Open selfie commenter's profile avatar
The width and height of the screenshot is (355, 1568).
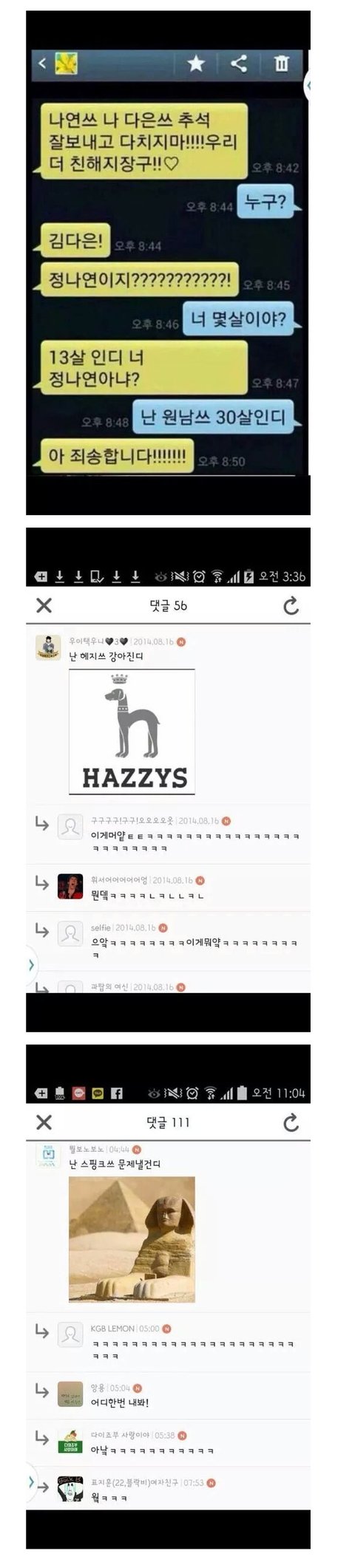point(70,934)
